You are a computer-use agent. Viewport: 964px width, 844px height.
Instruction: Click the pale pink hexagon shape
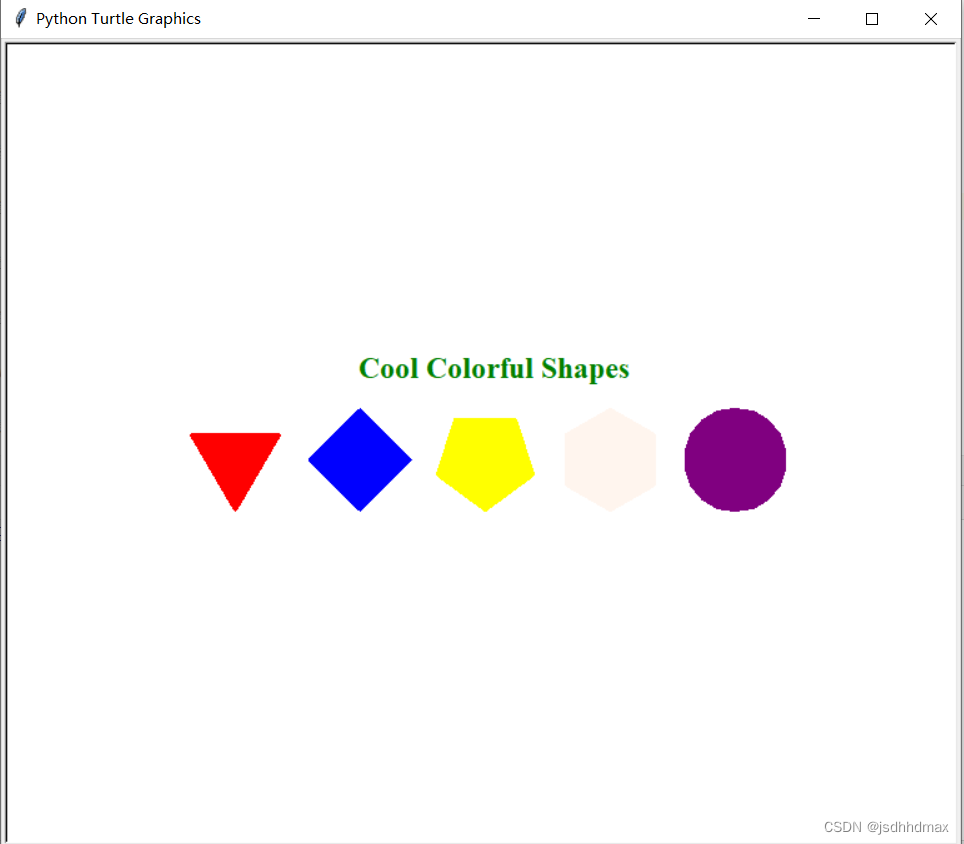click(610, 459)
